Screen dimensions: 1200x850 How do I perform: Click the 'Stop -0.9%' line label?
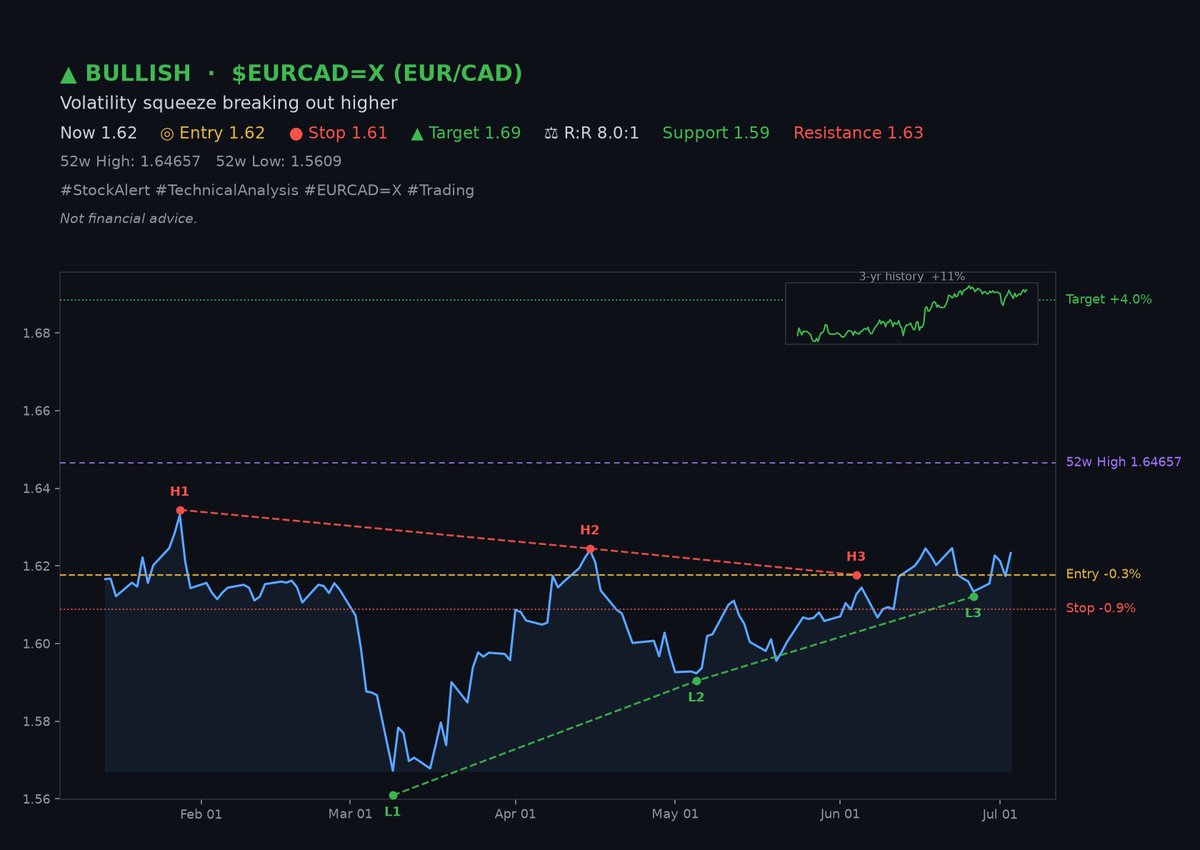coord(1101,608)
